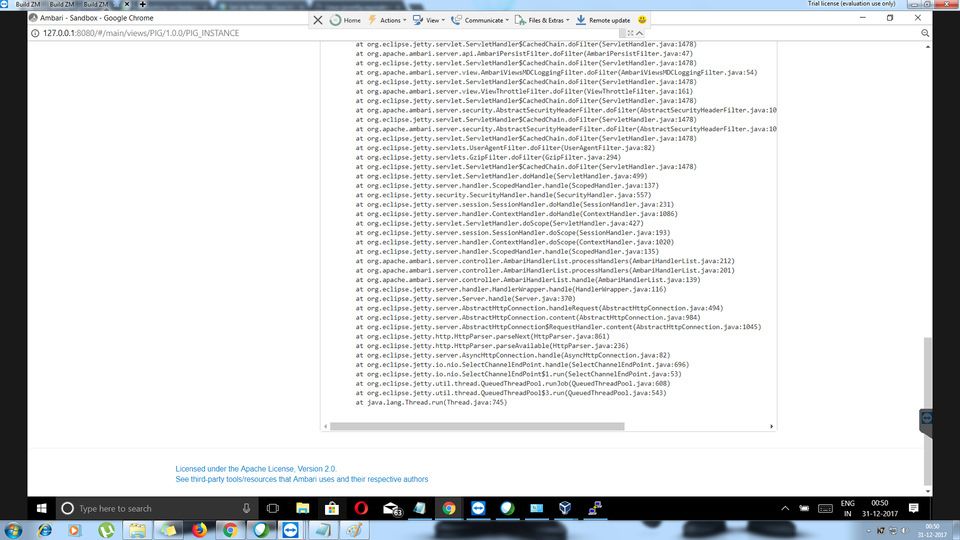Click the Chrome zoom magnifier icon

tap(925, 33)
